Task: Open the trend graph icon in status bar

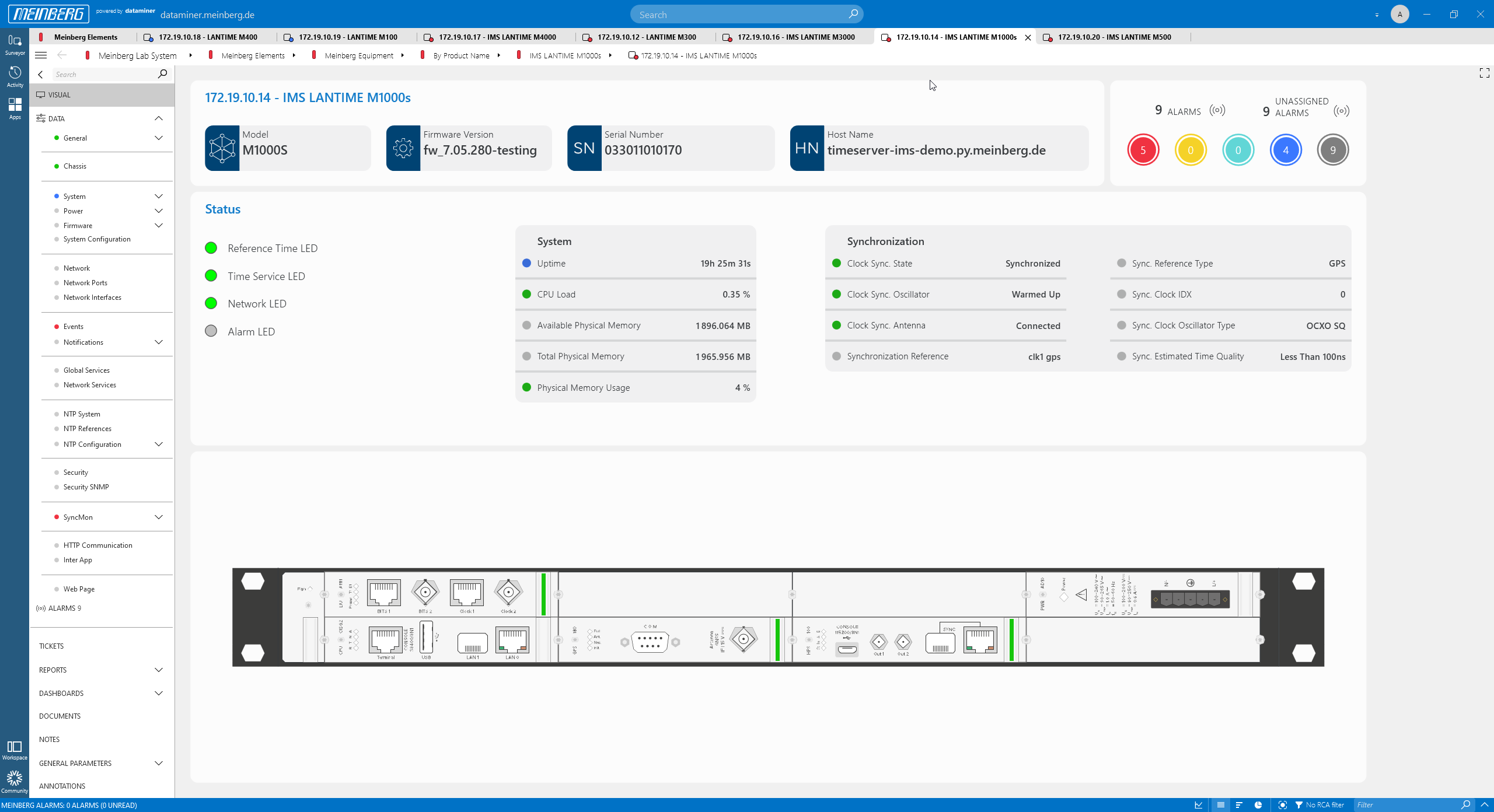Action: (1198, 805)
